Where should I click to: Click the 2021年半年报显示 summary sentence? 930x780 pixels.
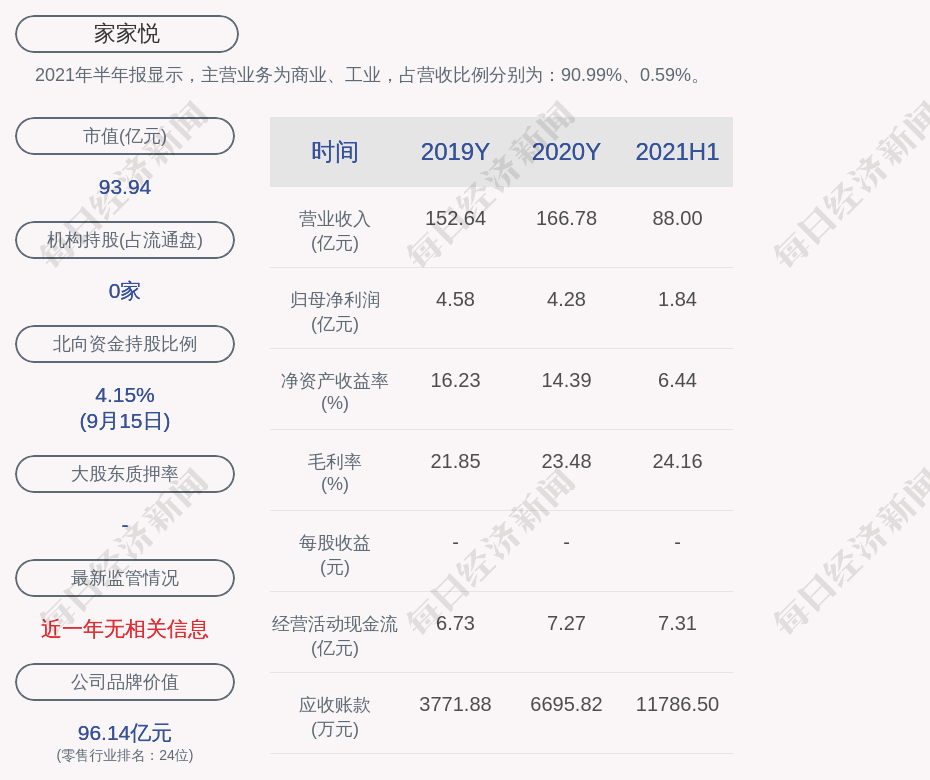(369, 75)
